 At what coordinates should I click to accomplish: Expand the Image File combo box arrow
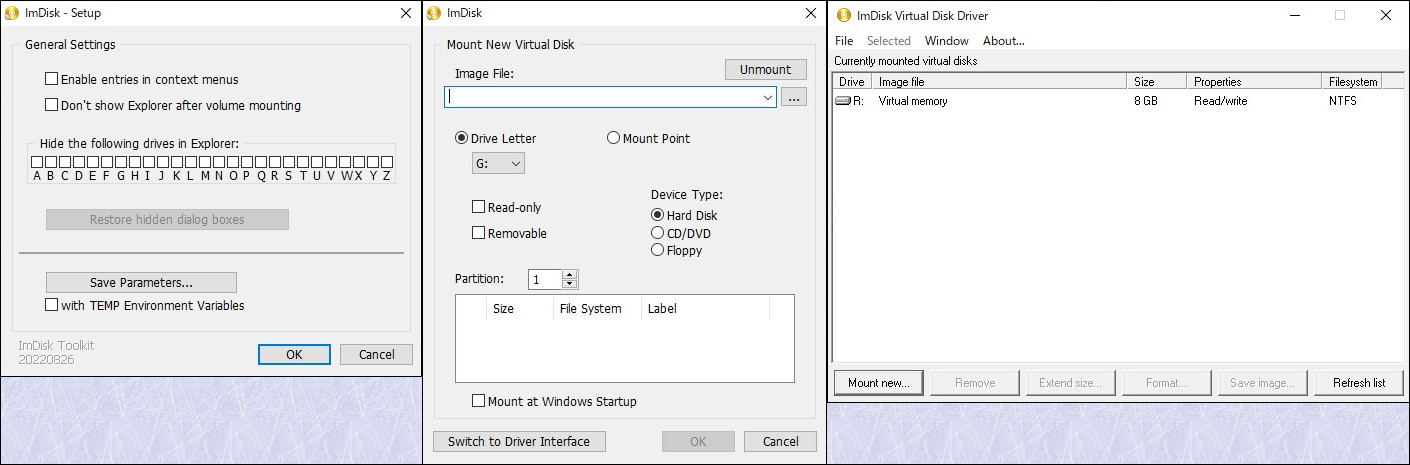pyautogui.click(x=767, y=97)
